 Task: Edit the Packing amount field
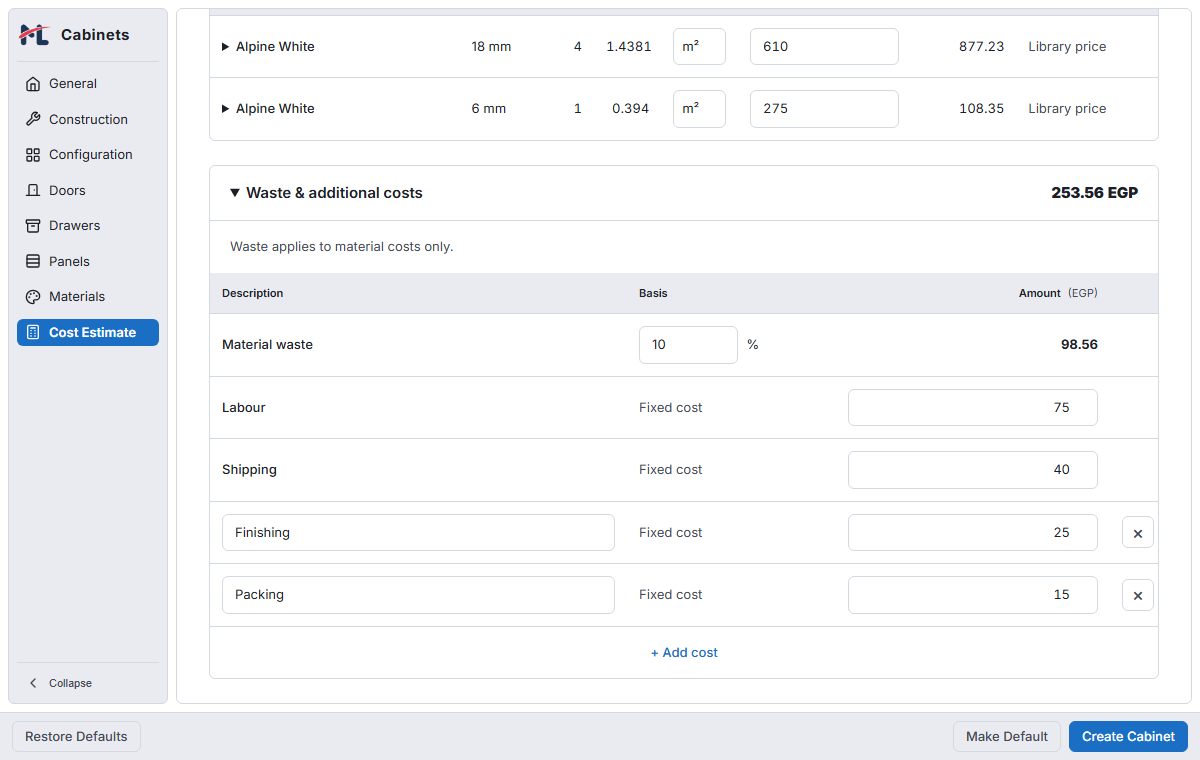coord(972,595)
